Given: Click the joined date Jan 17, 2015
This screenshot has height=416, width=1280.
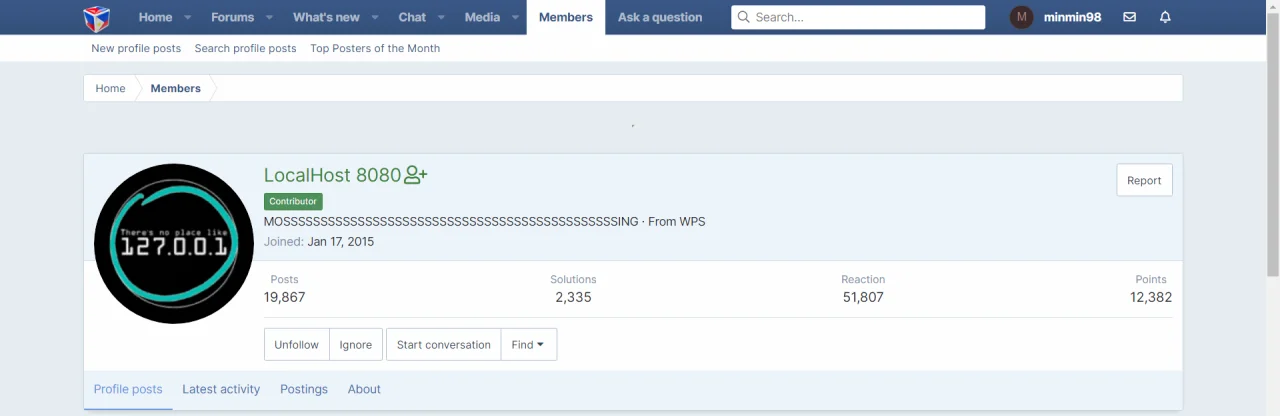Looking at the screenshot, I should pyautogui.click(x=341, y=241).
